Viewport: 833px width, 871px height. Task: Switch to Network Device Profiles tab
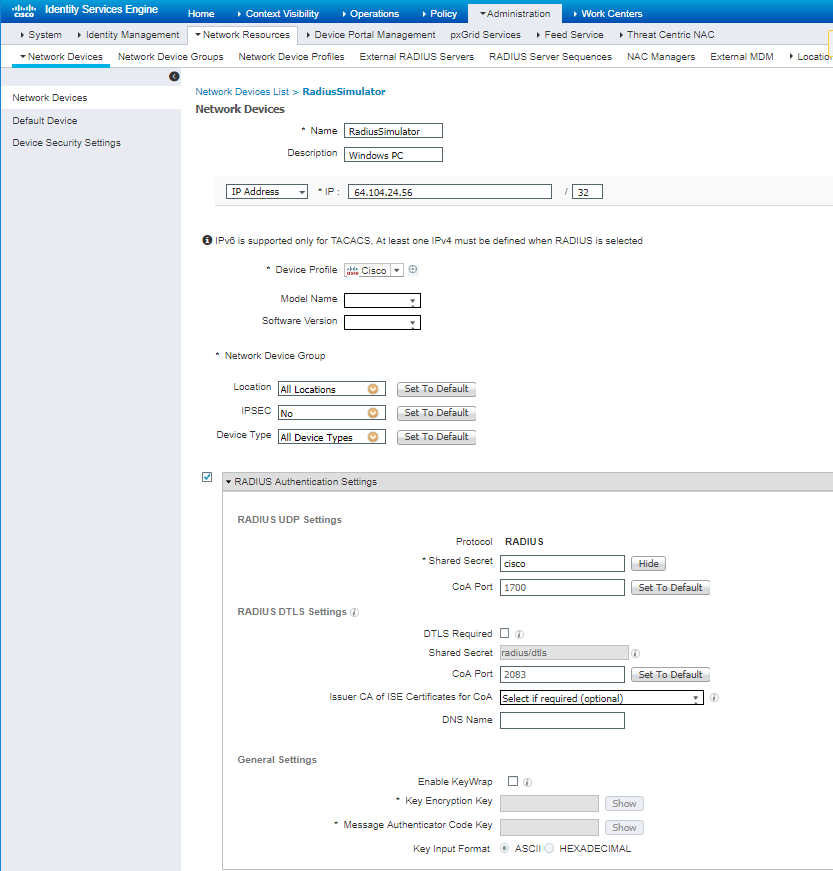292,57
